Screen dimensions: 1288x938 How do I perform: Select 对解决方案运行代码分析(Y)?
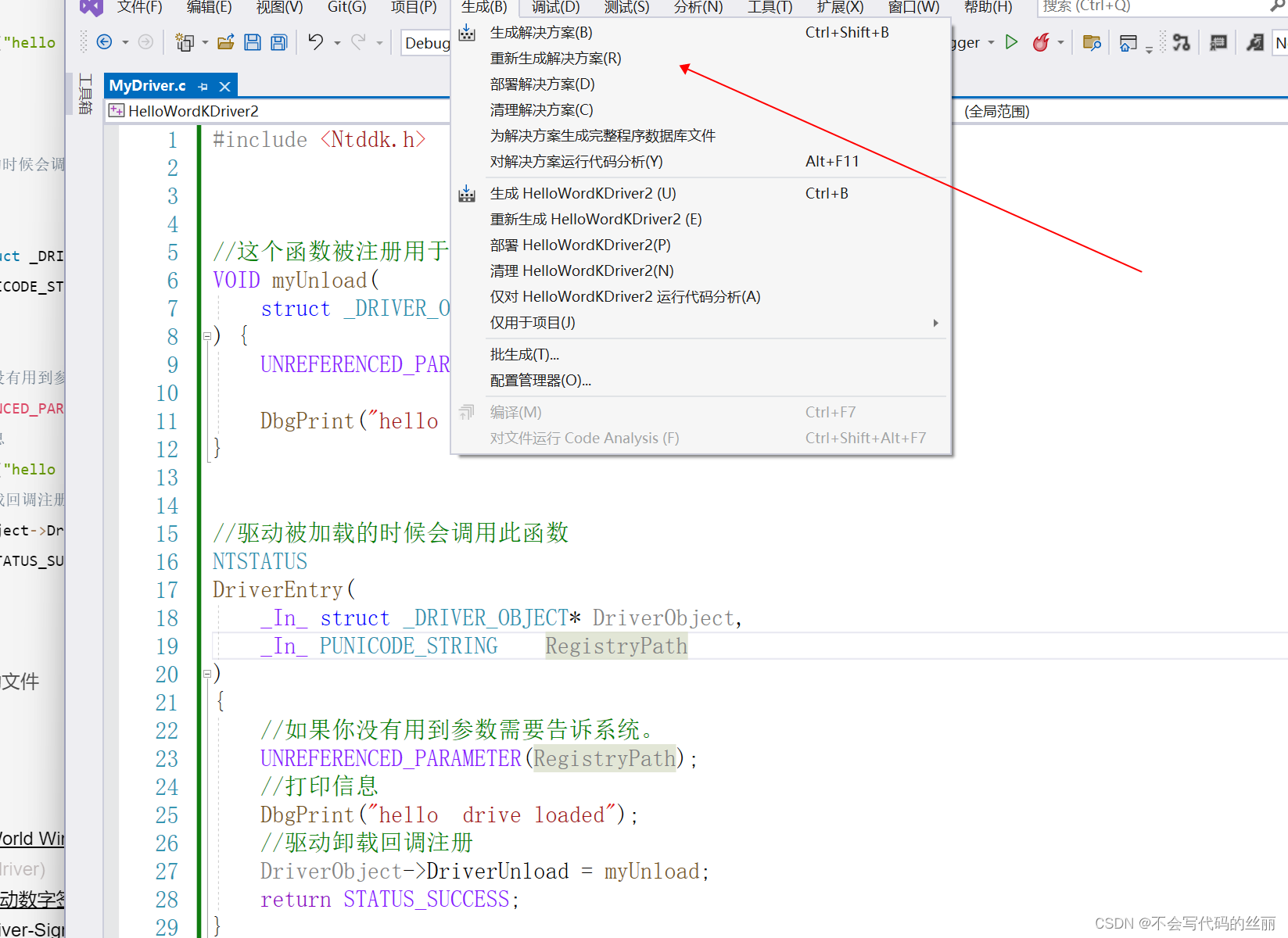701,162
